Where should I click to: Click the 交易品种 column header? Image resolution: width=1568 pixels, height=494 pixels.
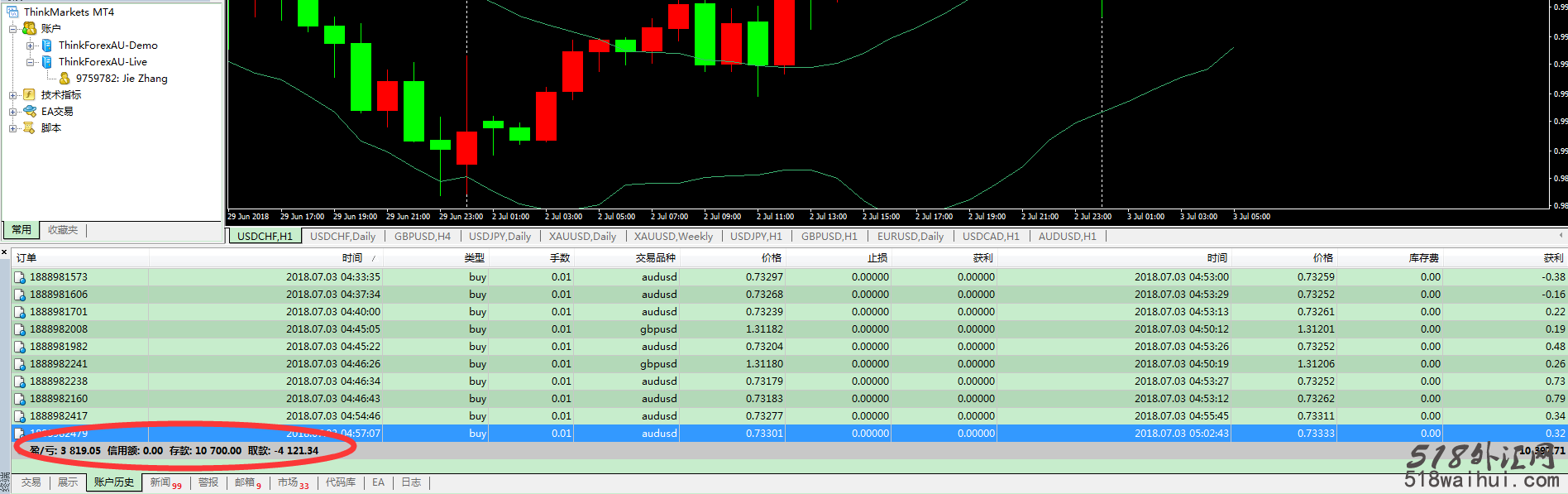(655, 258)
